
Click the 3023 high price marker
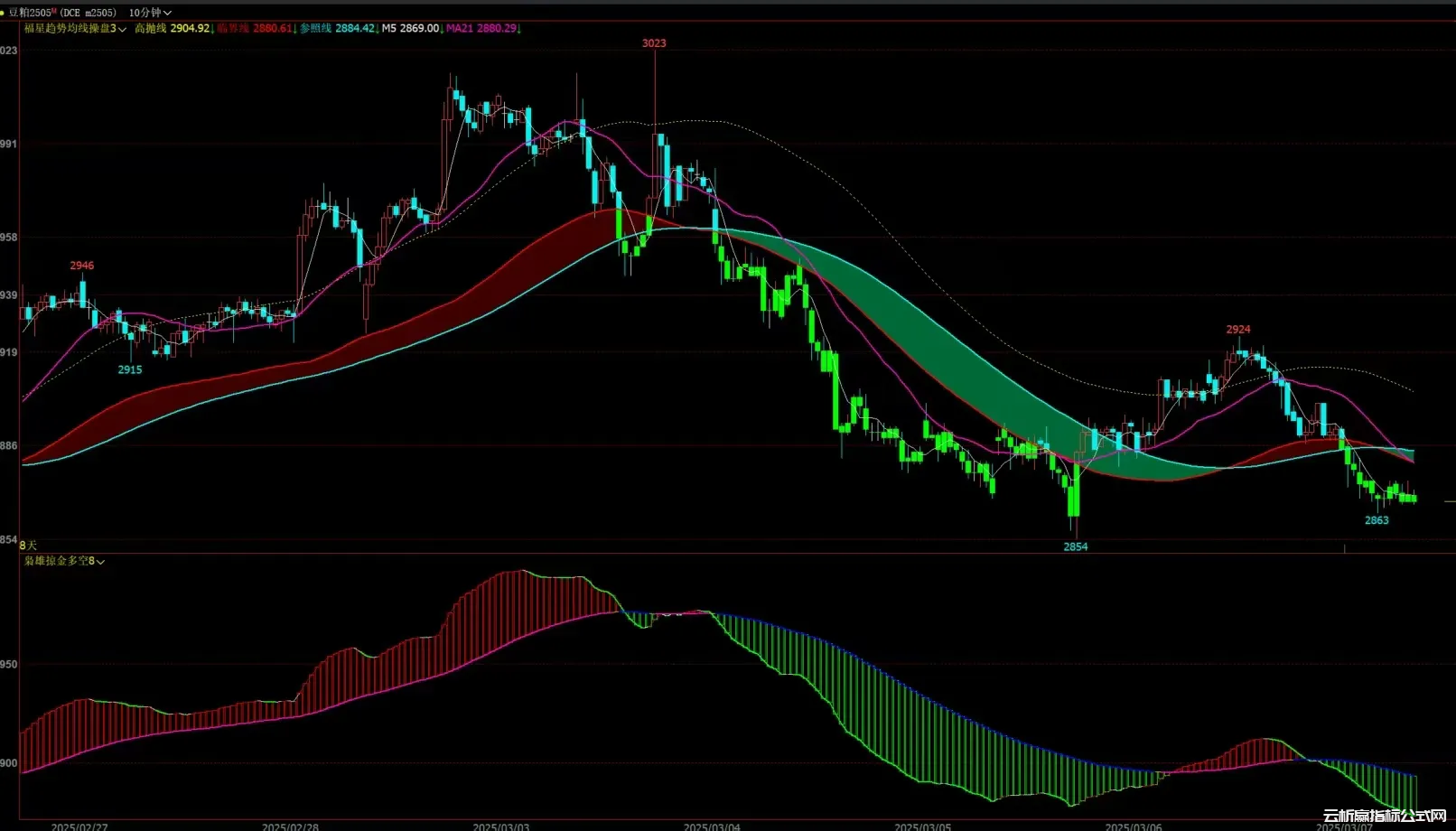pos(654,43)
